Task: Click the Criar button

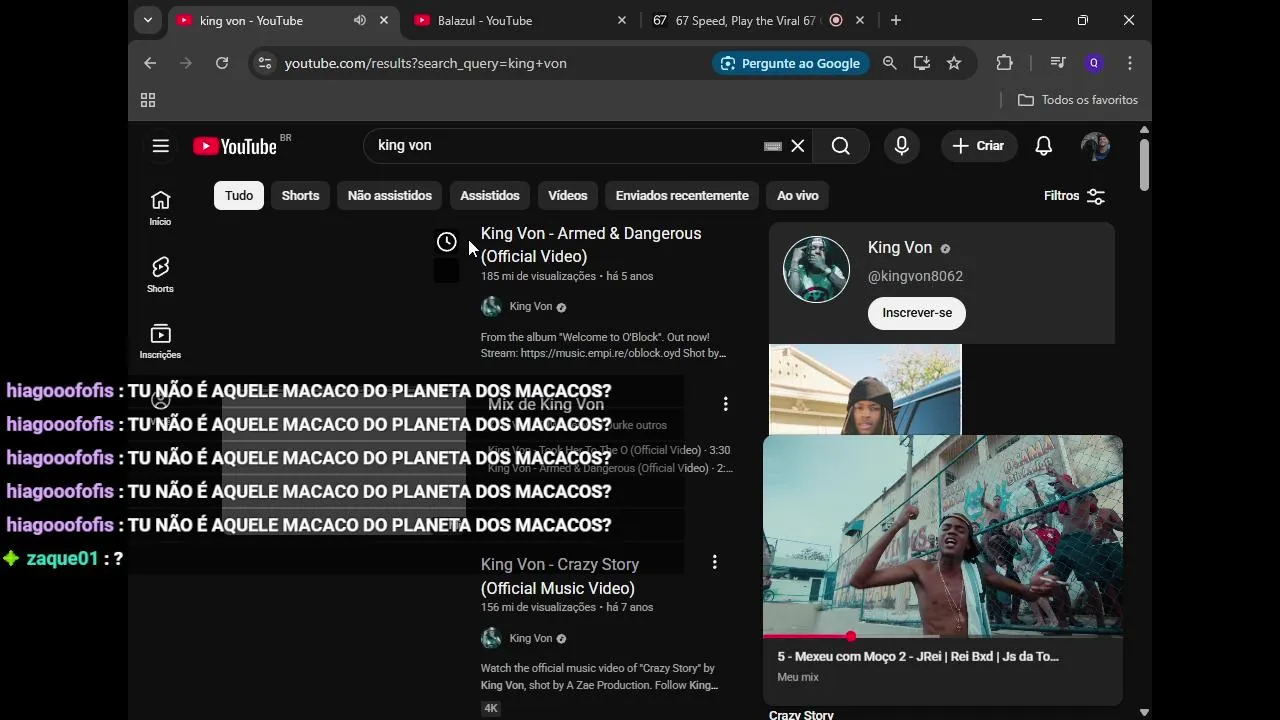Action: tap(978, 146)
